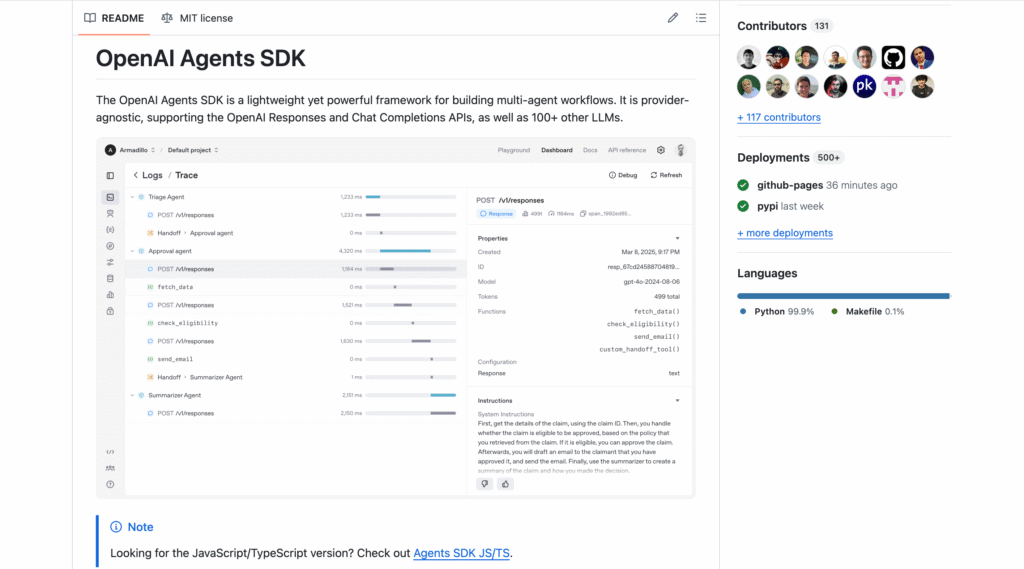This screenshot has width=1024, height=569.
Task: Click the Deployments heading
Action: coord(773,157)
